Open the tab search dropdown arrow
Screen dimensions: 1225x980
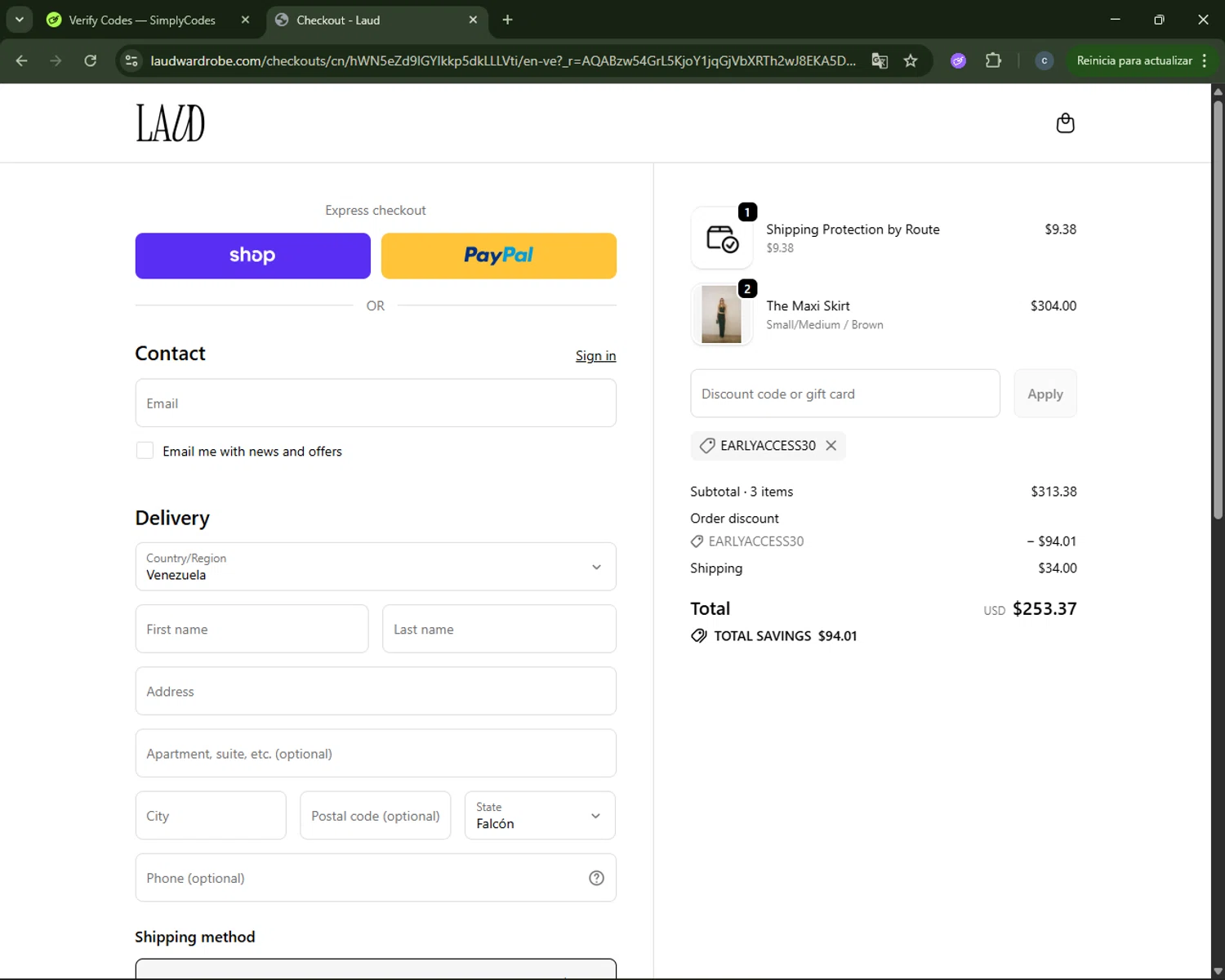(19, 20)
